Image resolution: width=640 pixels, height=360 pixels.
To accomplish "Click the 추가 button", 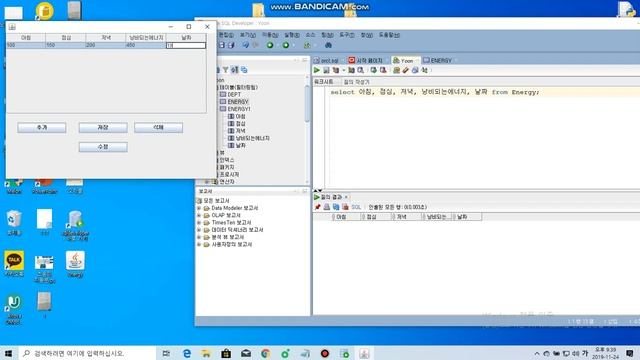I will [x=42, y=128].
